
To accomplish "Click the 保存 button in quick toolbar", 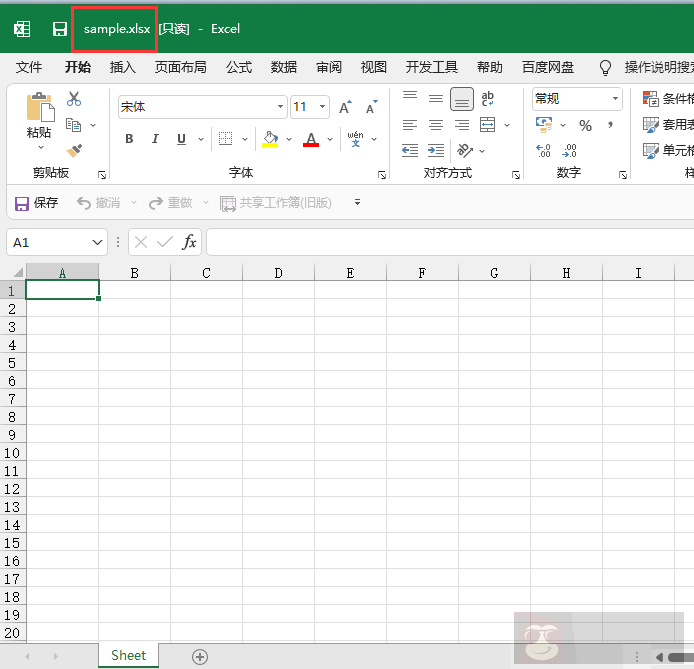I will (x=37, y=203).
